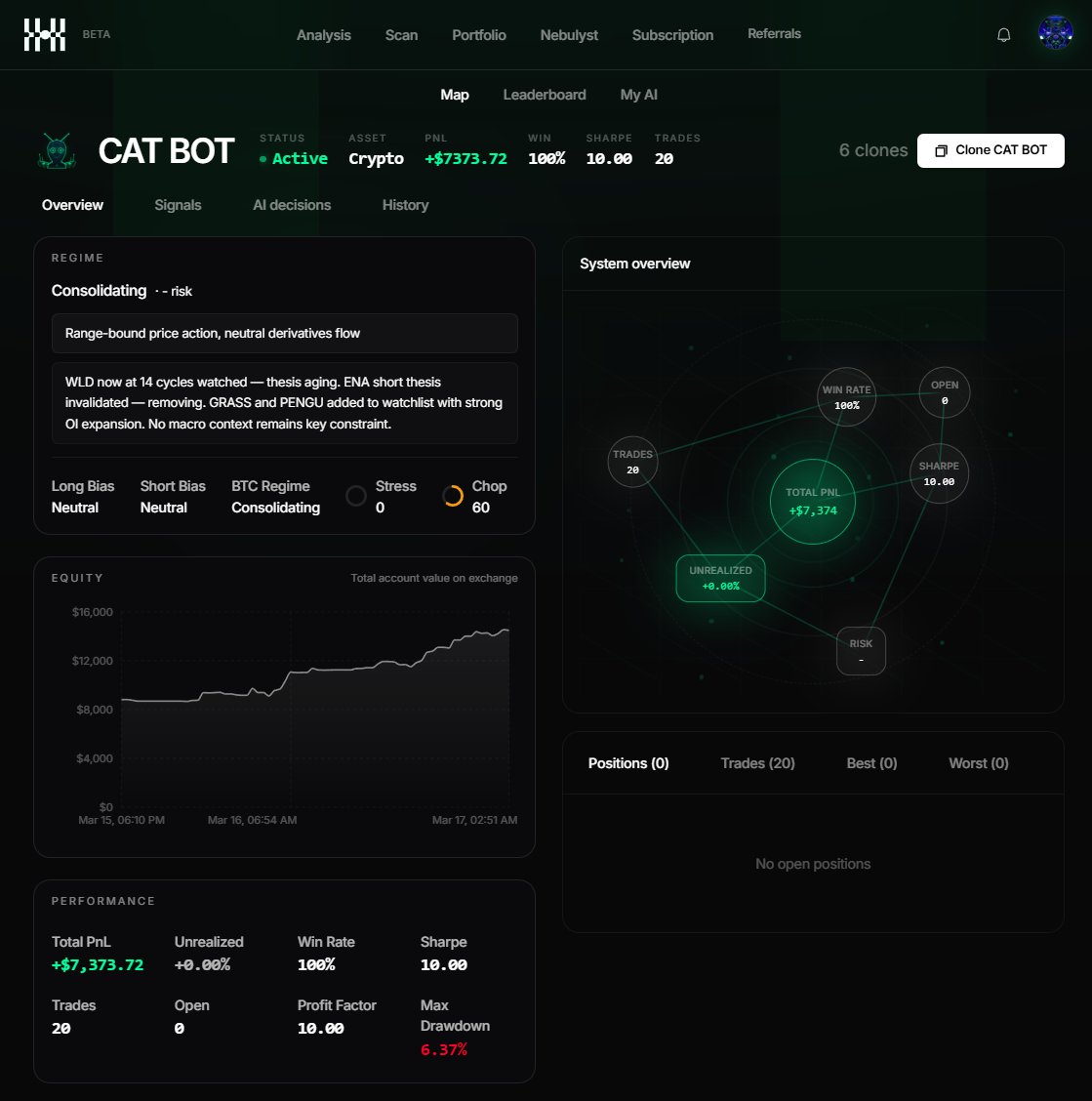Click the No open positions message
1092x1101 pixels.
tap(813, 865)
